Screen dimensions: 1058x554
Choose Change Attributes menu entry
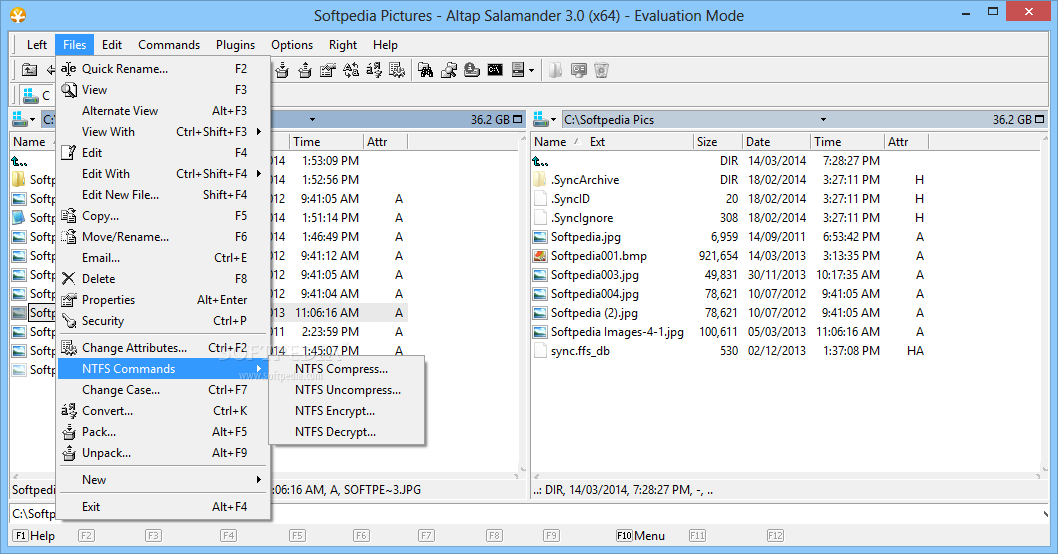coord(163,348)
